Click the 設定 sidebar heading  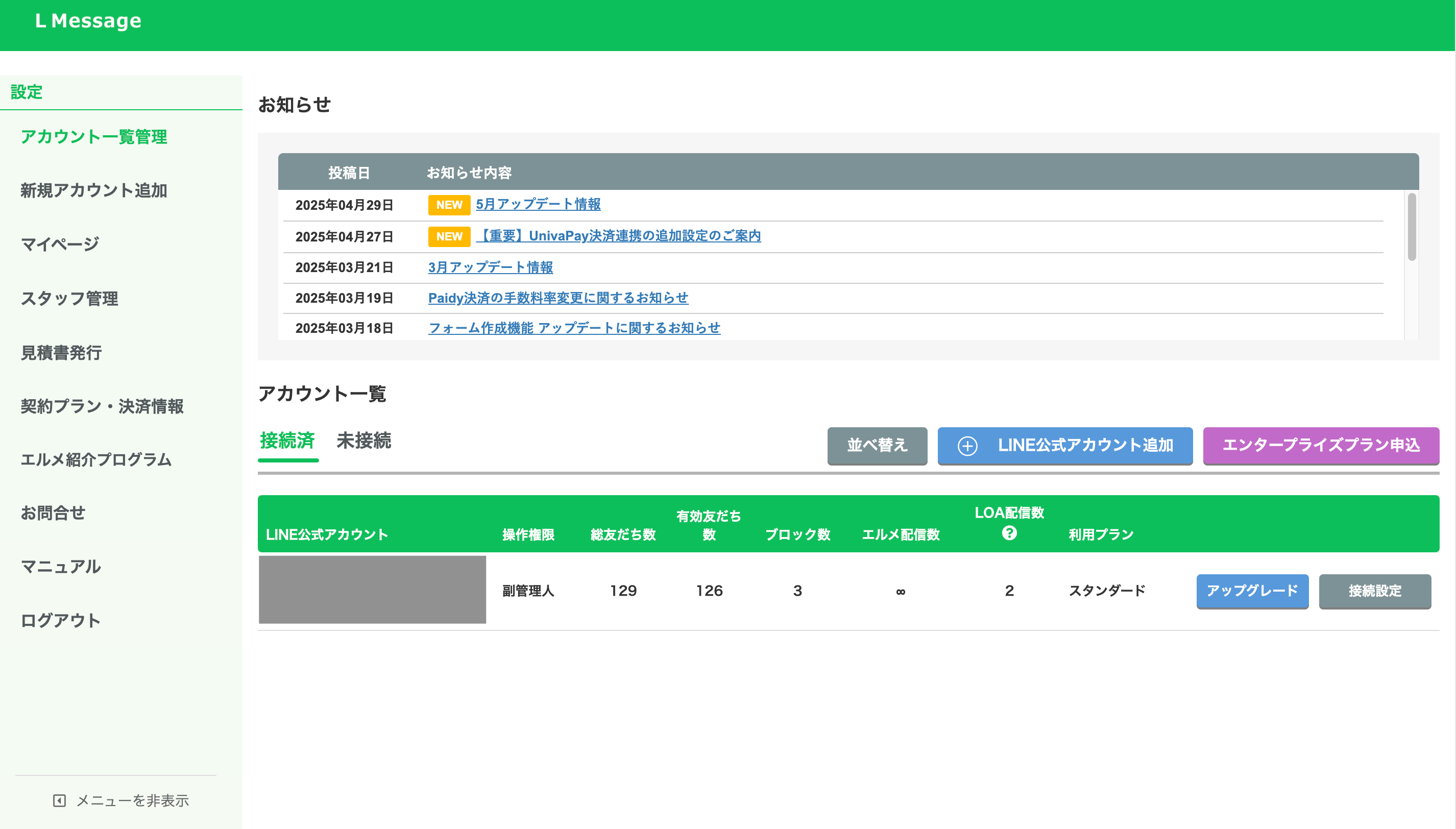(x=26, y=92)
